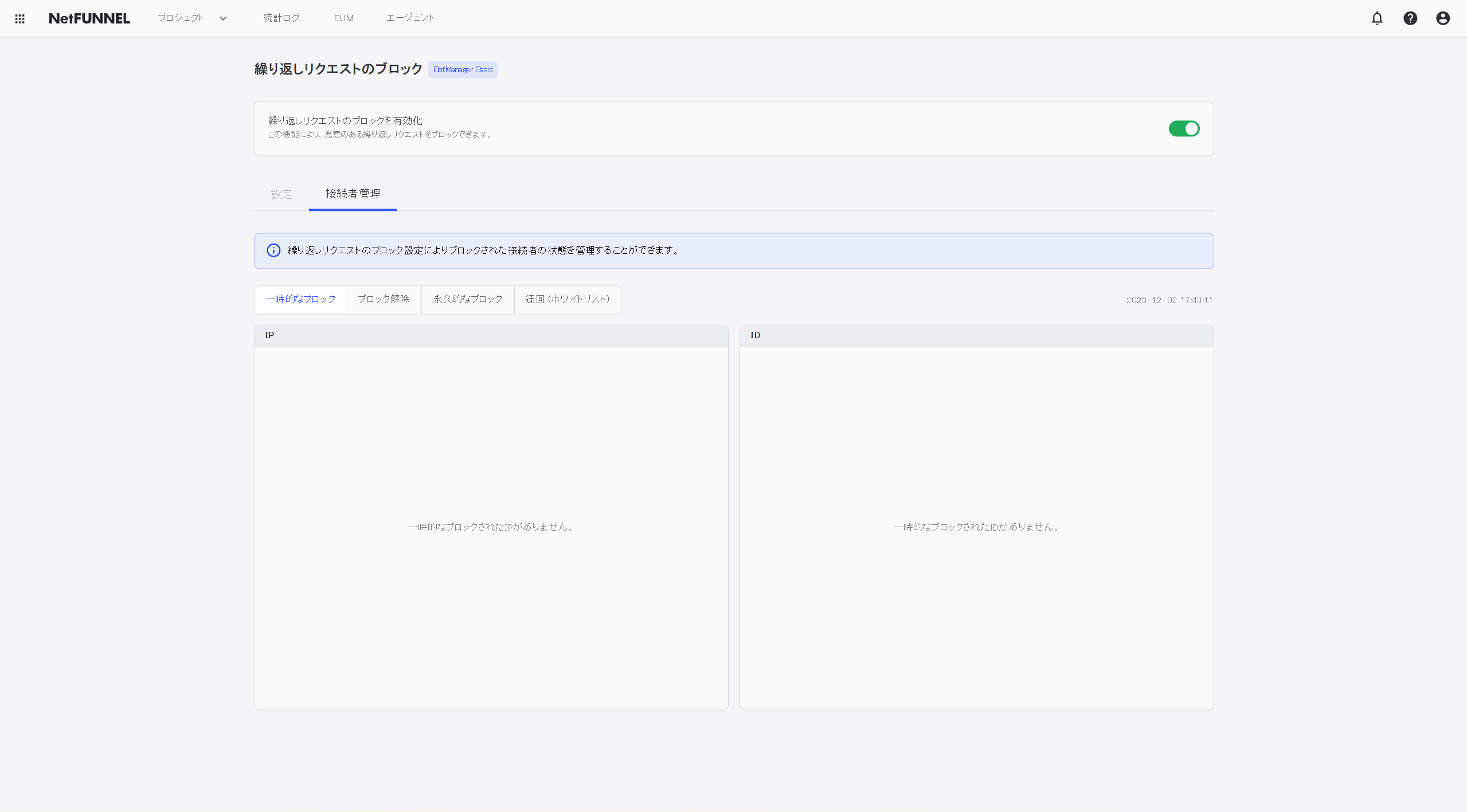
Task: Click the BotManager Basic badge
Action: pos(462,69)
